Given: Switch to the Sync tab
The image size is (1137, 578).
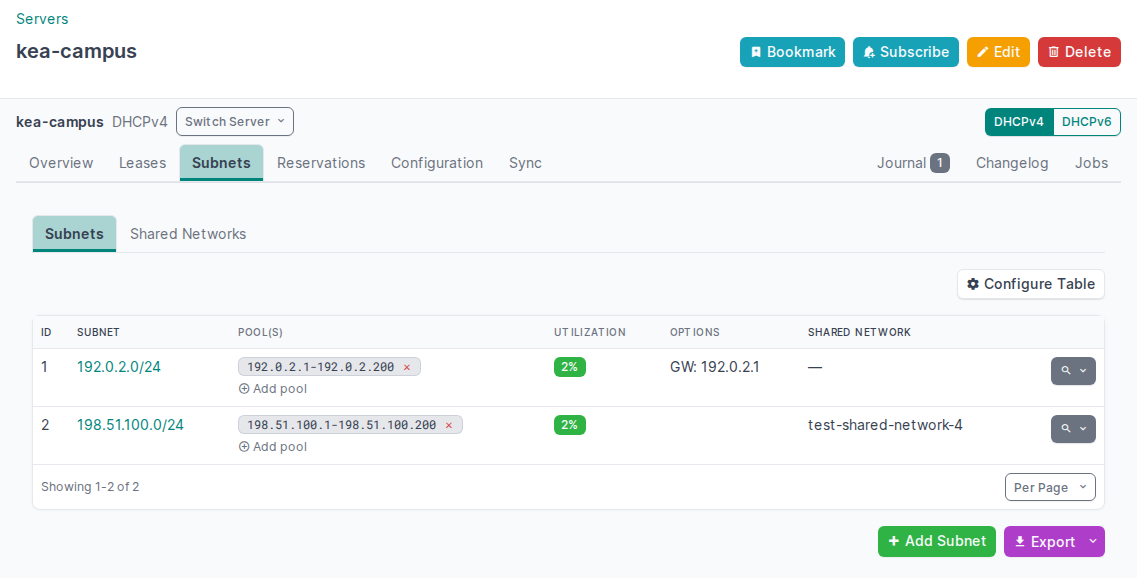Looking at the screenshot, I should pyautogui.click(x=525, y=163).
